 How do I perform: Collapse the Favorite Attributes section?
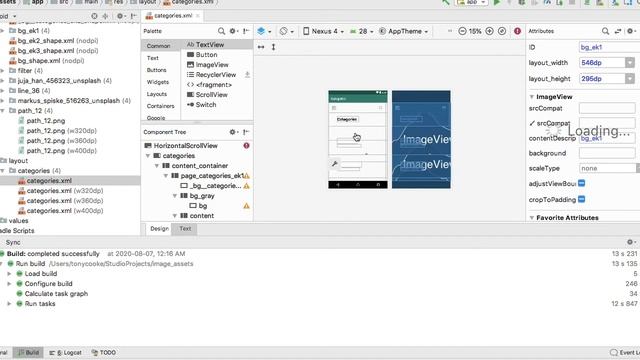(531, 218)
